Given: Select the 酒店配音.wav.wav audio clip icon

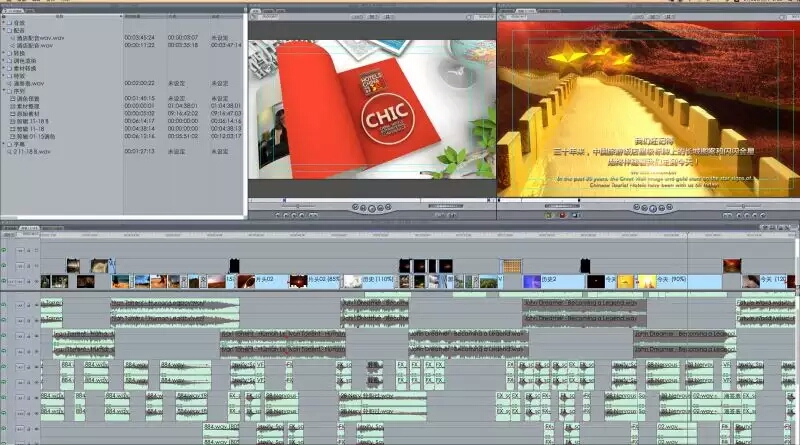Looking at the screenshot, I should coord(13,37).
